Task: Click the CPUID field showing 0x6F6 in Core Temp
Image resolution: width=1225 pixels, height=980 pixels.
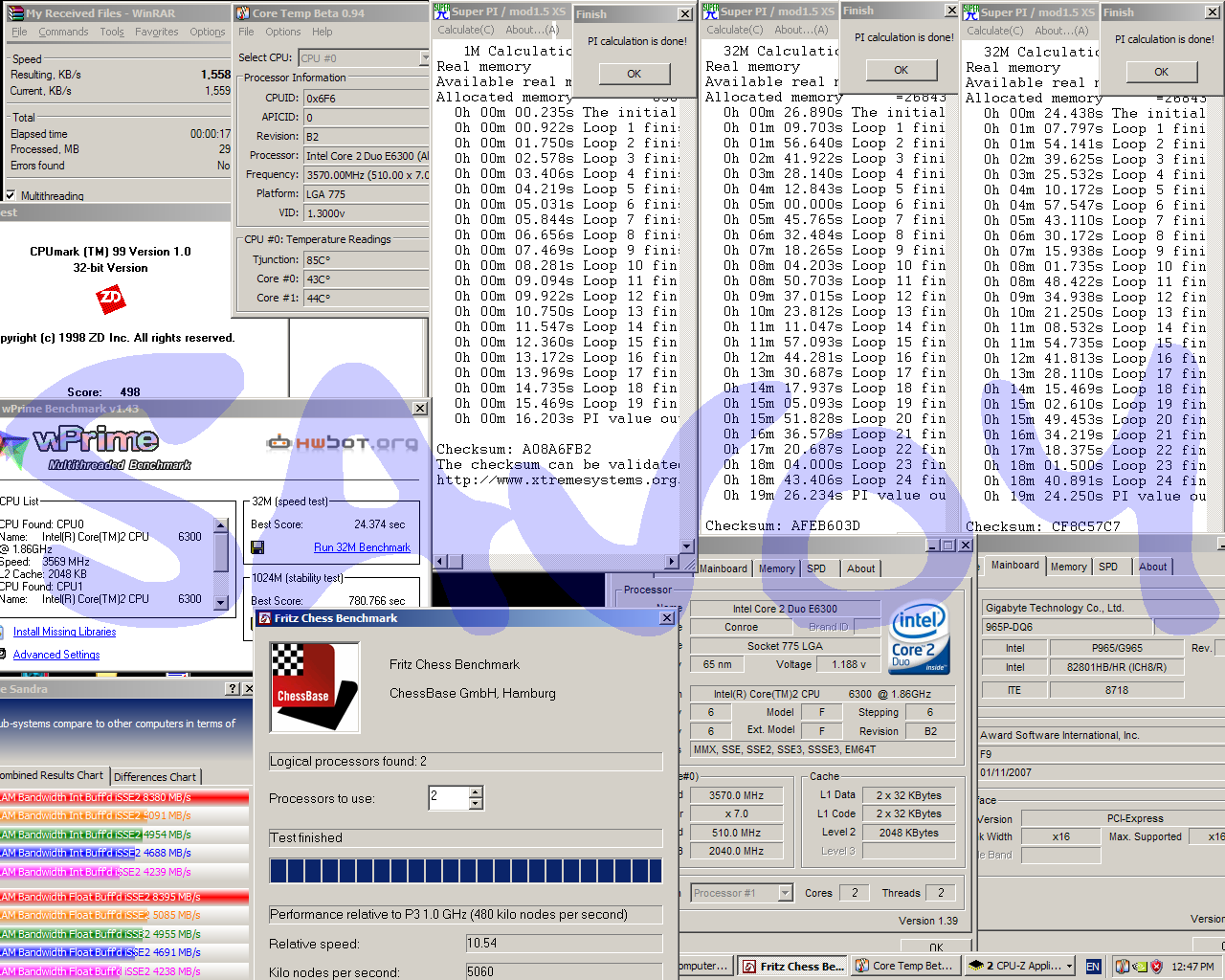Action: click(367, 99)
